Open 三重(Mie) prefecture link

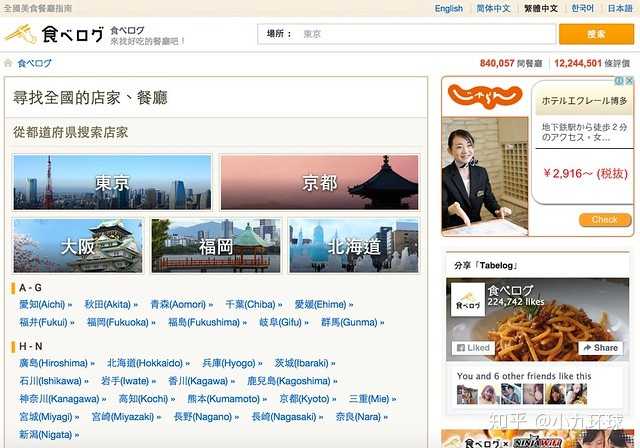pos(372,399)
